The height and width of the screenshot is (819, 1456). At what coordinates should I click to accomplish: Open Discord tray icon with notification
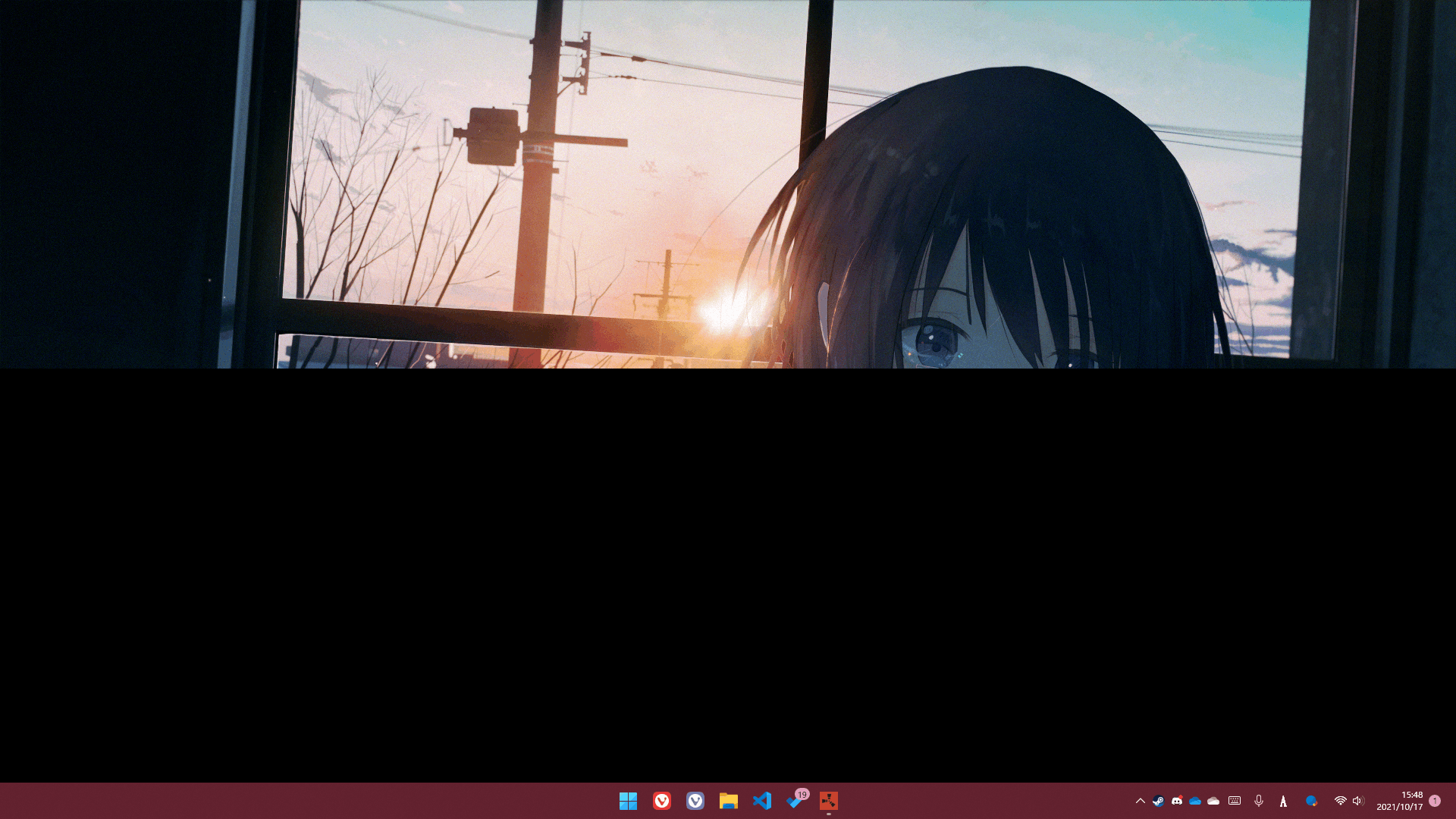1177,801
